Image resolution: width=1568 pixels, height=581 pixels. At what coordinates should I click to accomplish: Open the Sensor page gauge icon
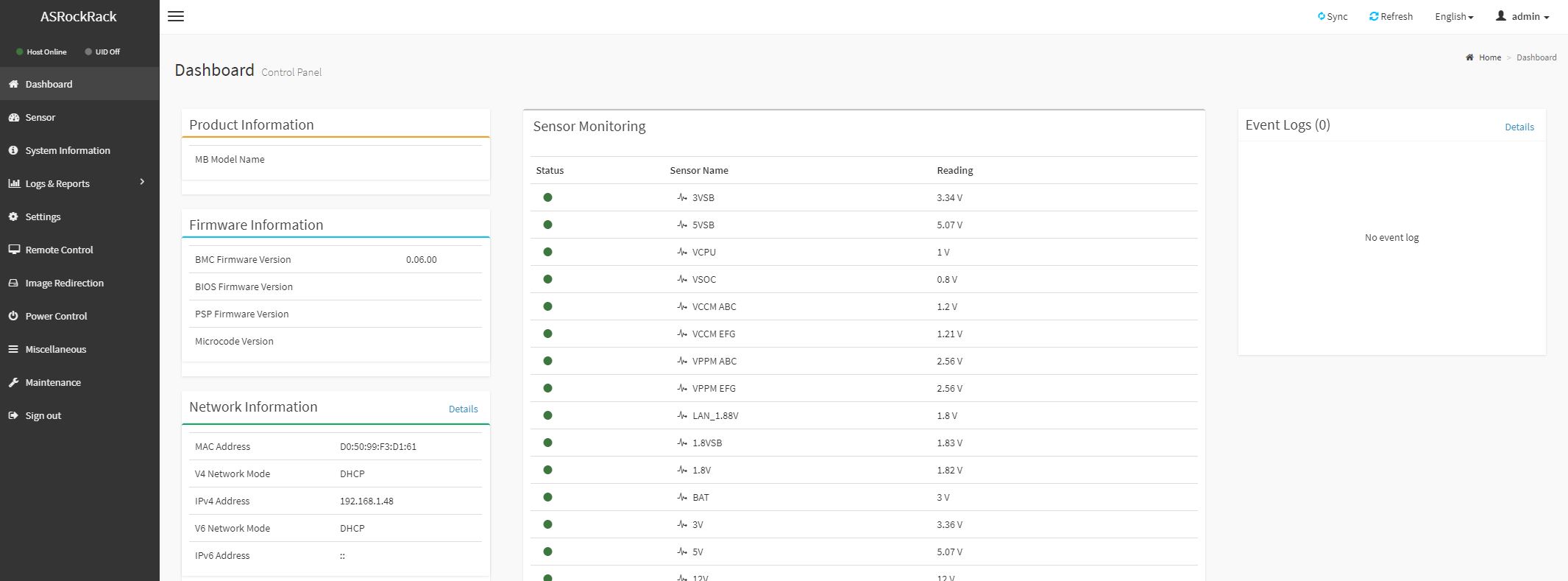[13, 117]
